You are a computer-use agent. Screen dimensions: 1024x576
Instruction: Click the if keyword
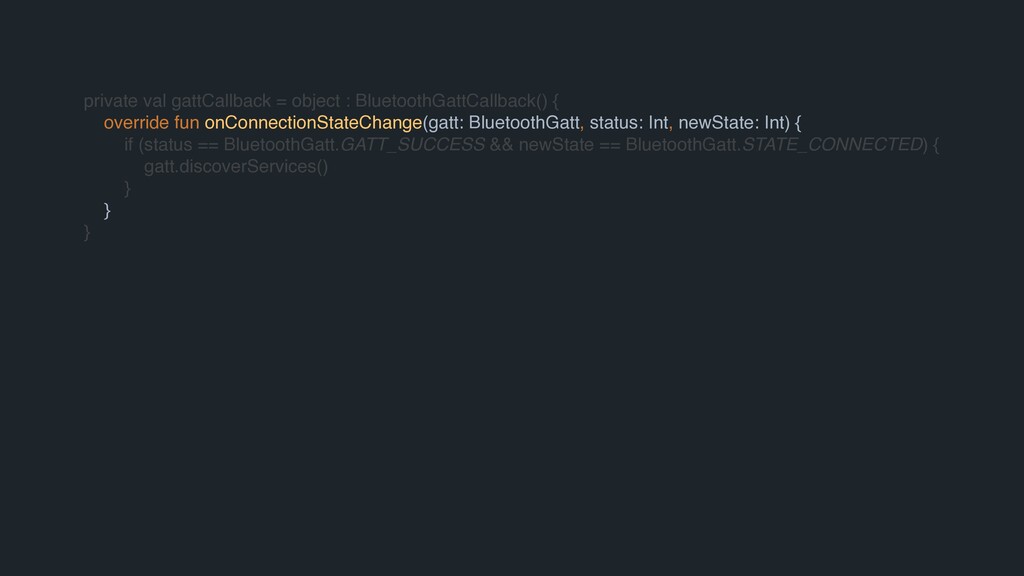pos(129,145)
